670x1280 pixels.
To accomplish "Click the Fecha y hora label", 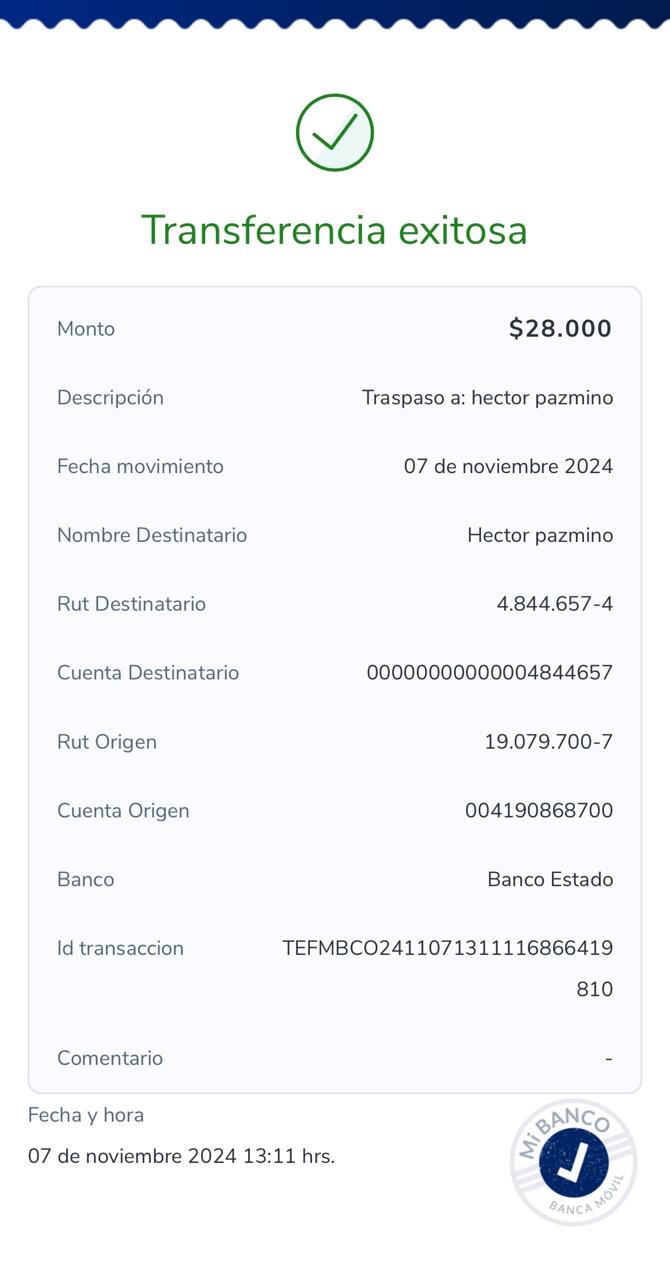I will pyautogui.click(x=86, y=1115).
